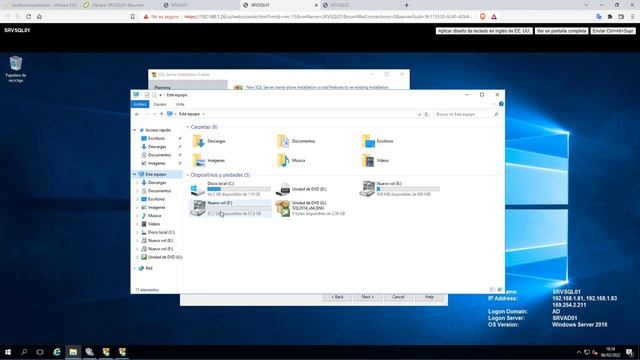Switch to large icons view in Explorer status bar
Viewport: 640px width, 360px height.
coord(500,289)
